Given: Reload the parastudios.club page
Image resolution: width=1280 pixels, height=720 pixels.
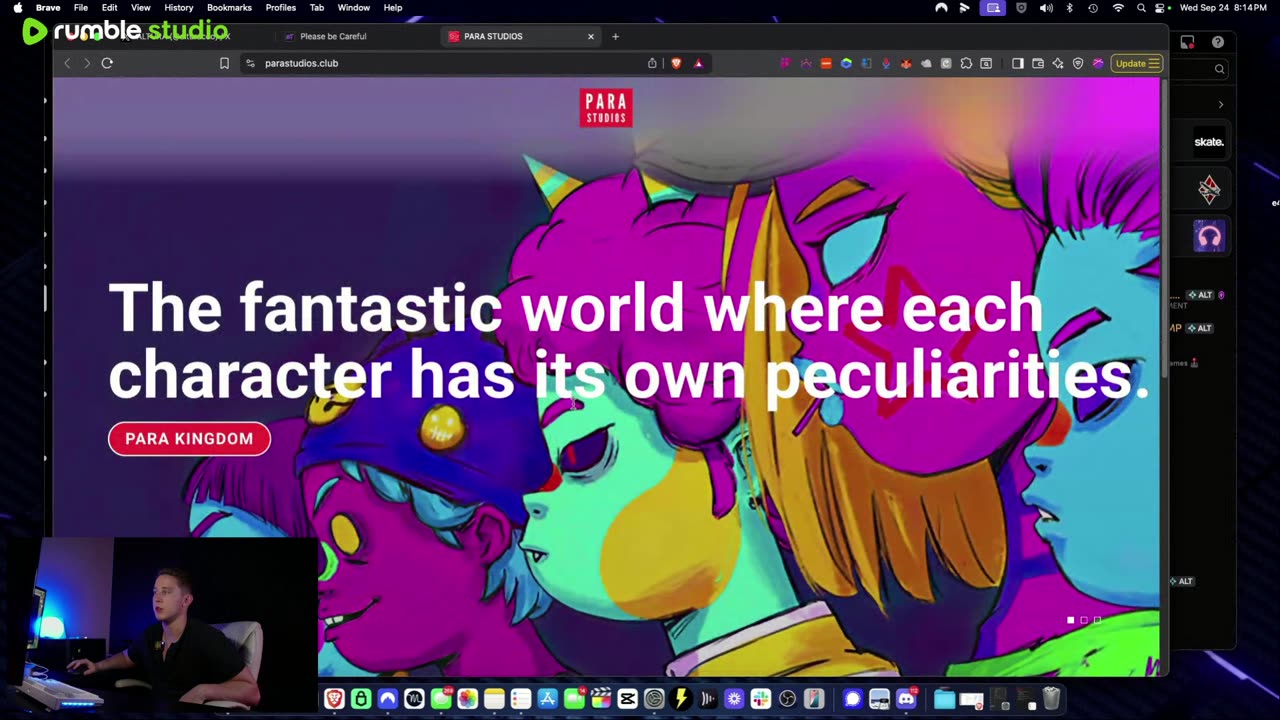Looking at the screenshot, I should click(107, 63).
